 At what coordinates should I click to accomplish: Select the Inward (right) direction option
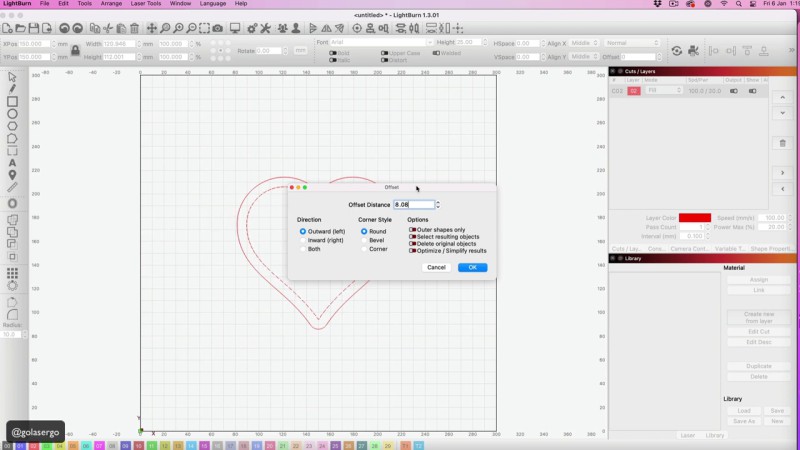[x=303, y=240]
